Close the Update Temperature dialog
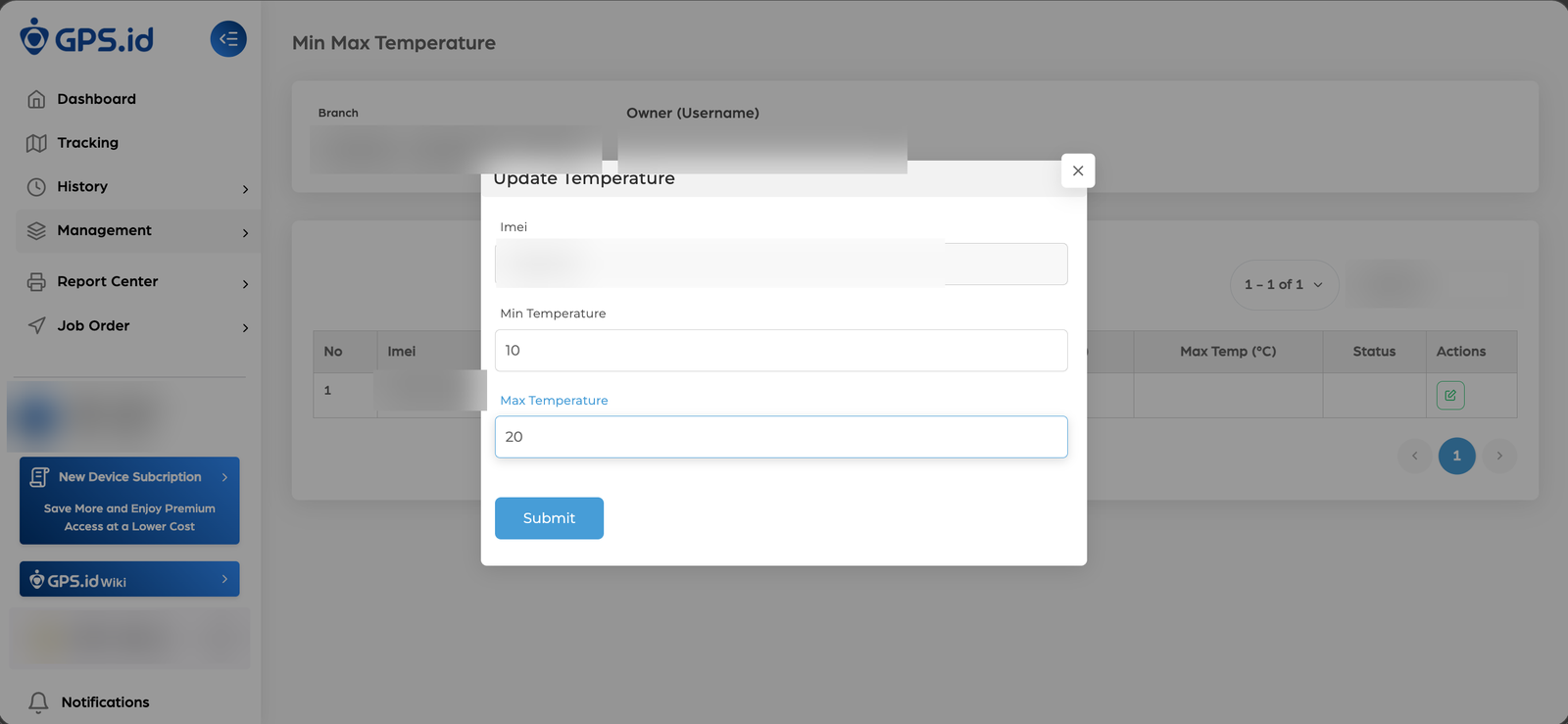This screenshot has height=724, width=1568. 1078,170
